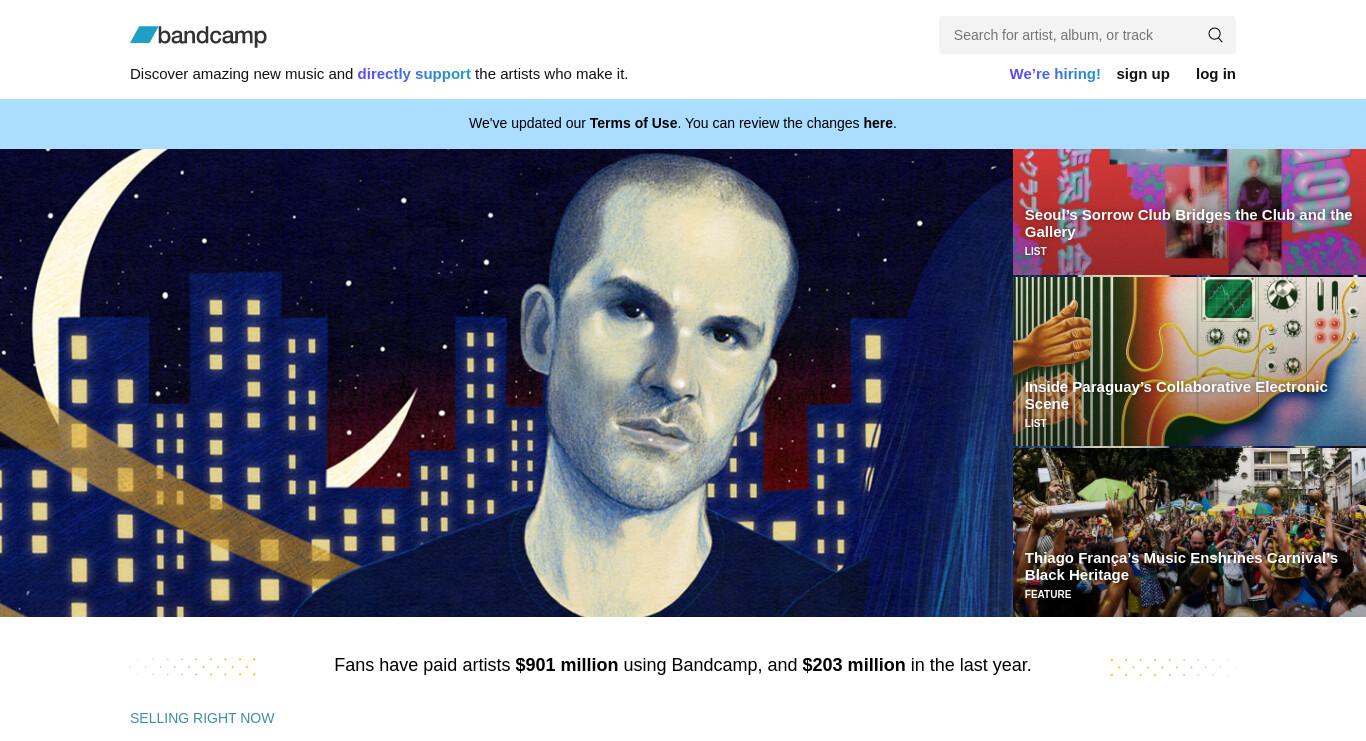This screenshot has height=741, width=1366.
Task: Click the Bandcamp logo
Action: (198, 36)
